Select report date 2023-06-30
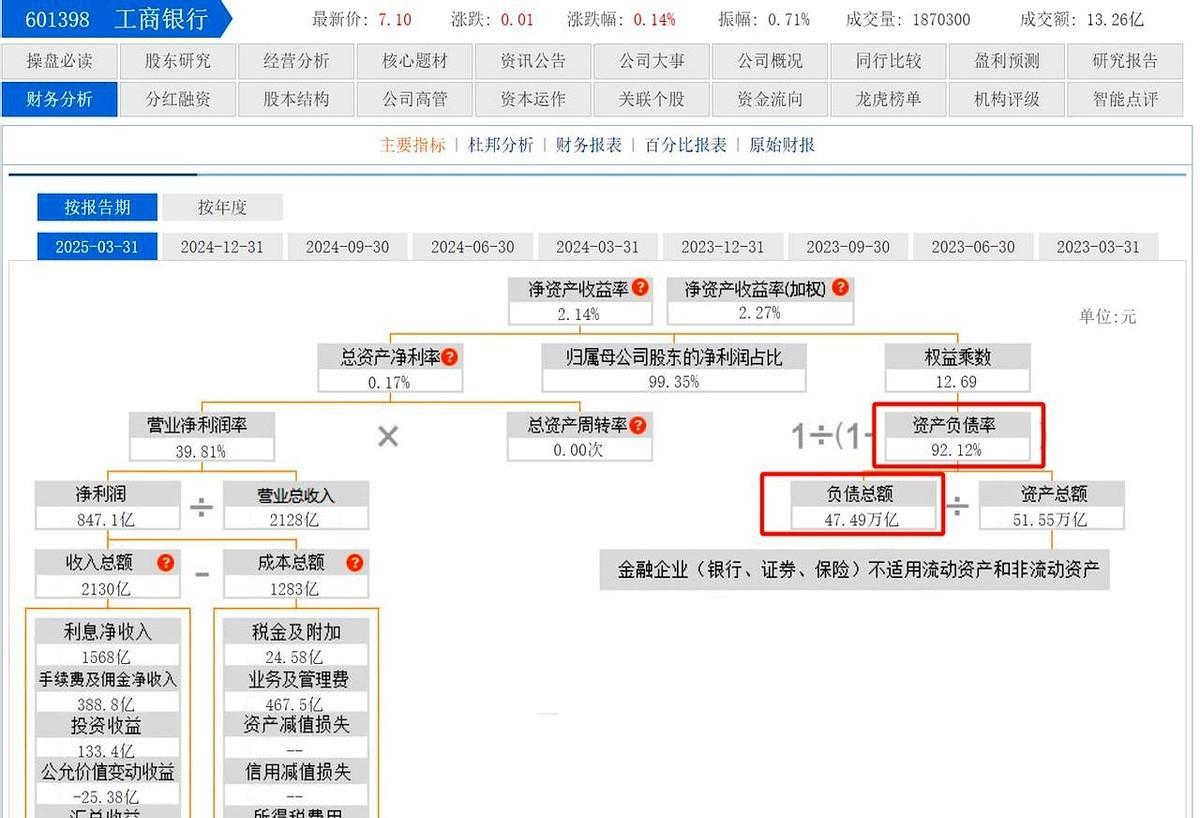Viewport: 1200px width, 818px height. tap(973, 247)
